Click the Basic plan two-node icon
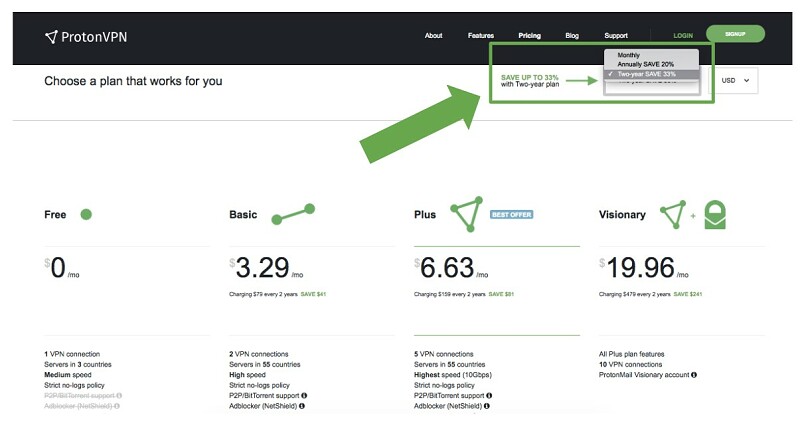This screenshot has width=806, height=447. (x=293, y=214)
